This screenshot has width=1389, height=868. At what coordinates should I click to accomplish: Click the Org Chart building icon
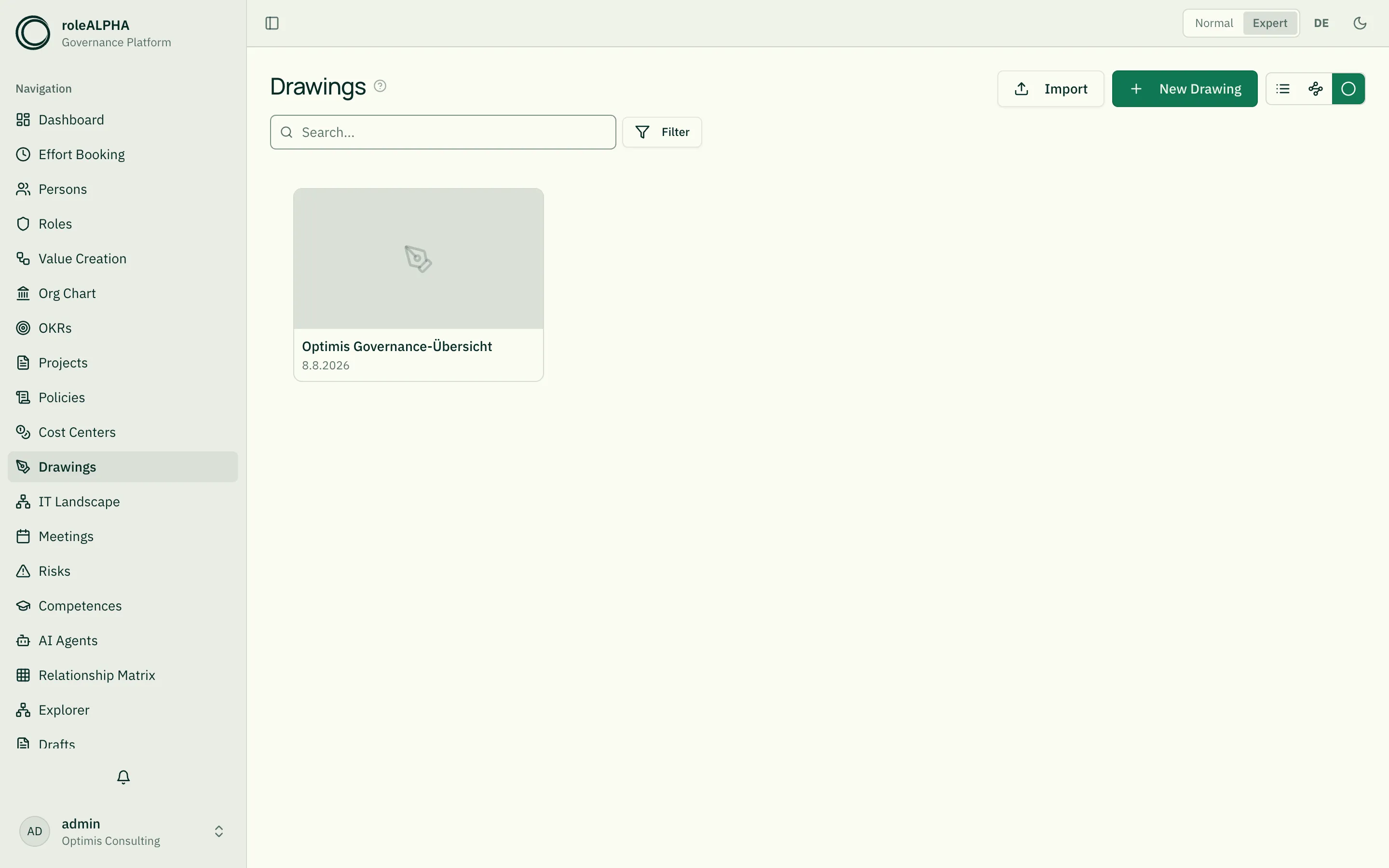pos(23,293)
